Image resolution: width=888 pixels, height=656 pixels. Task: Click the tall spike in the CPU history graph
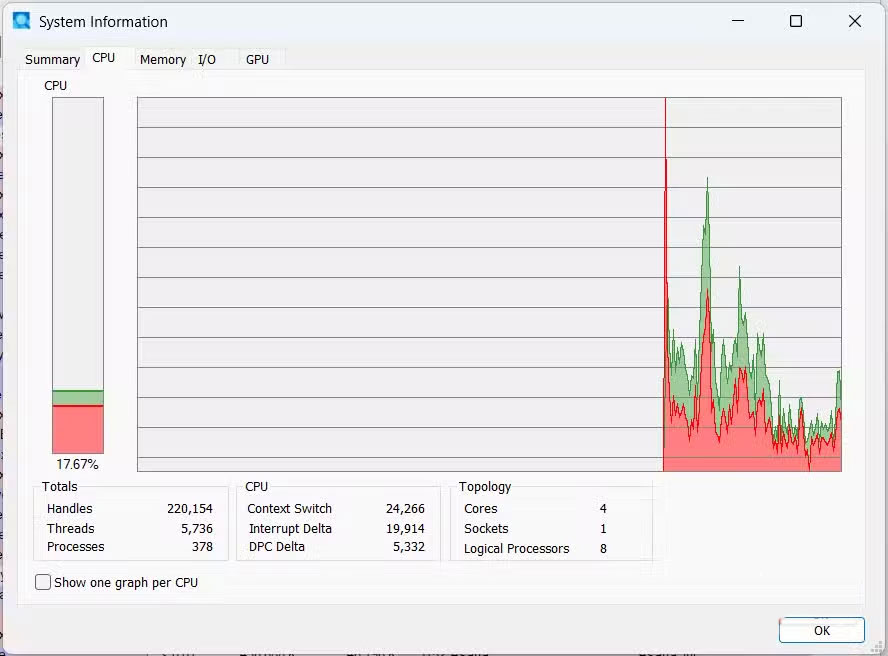[x=708, y=200]
